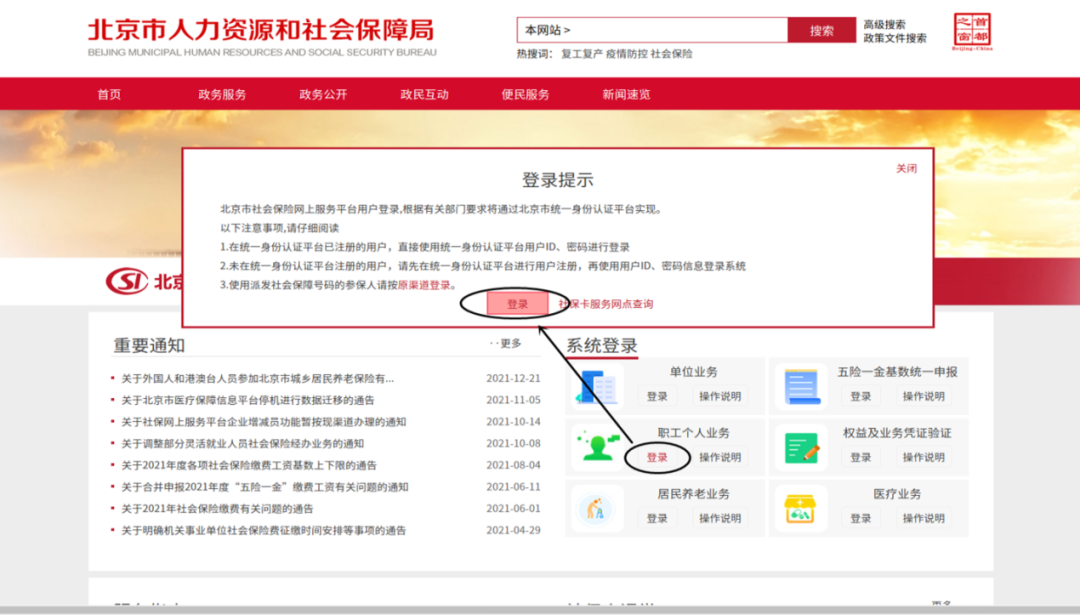
Task: Click the date 2021-04-29 in notices
Action: [x=513, y=530]
